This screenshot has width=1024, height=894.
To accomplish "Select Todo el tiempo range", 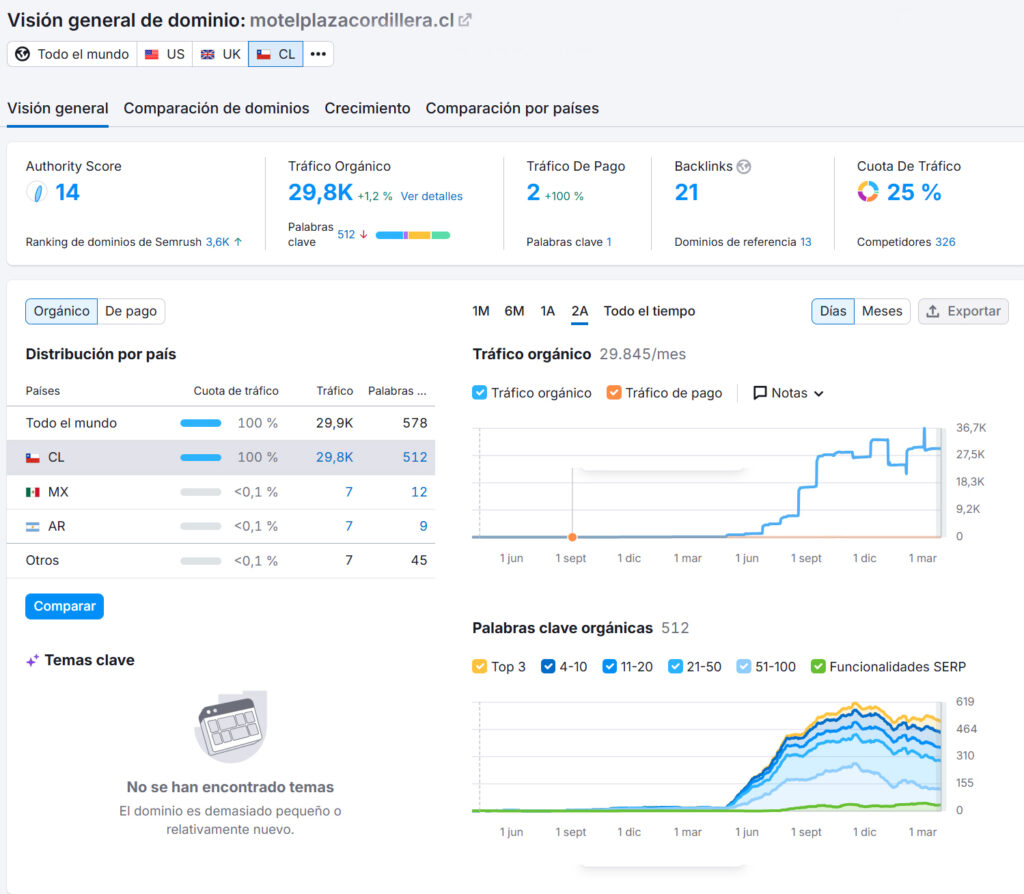I will [649, 311].
